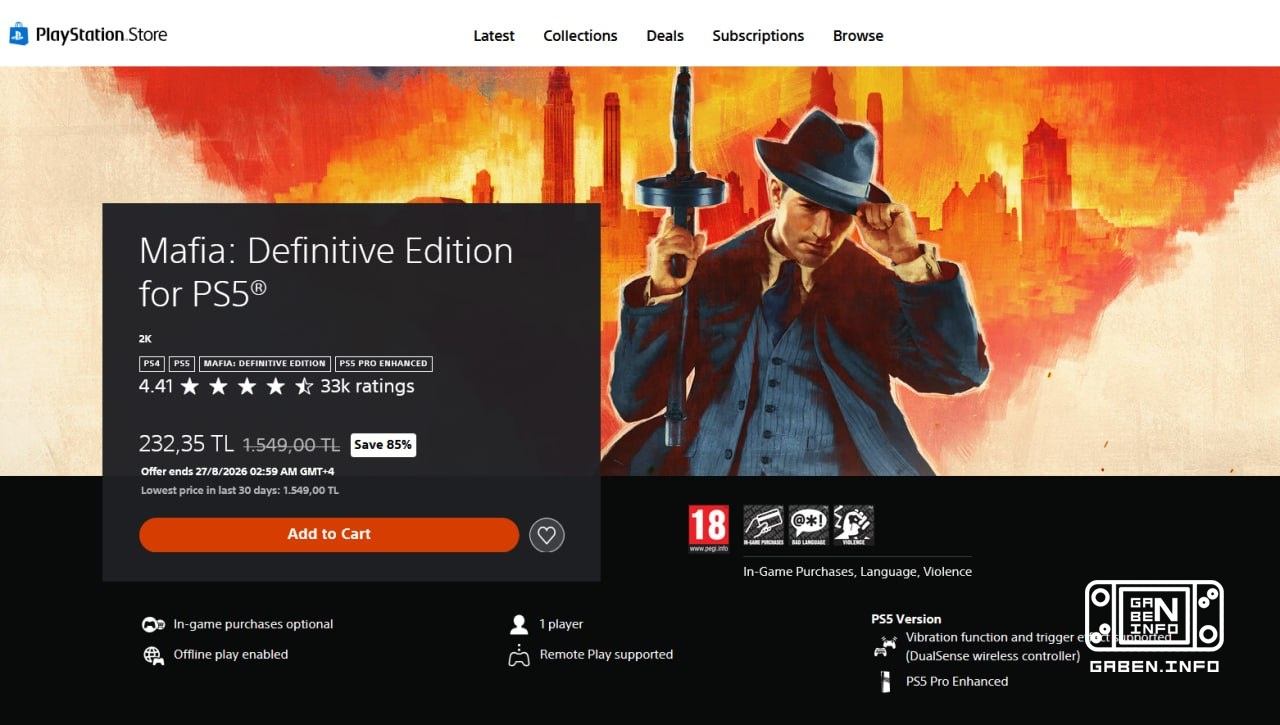Screen dimensions: 1280x725
Task: Click the PS5 Version heading
Action: (x=906, y=619)
